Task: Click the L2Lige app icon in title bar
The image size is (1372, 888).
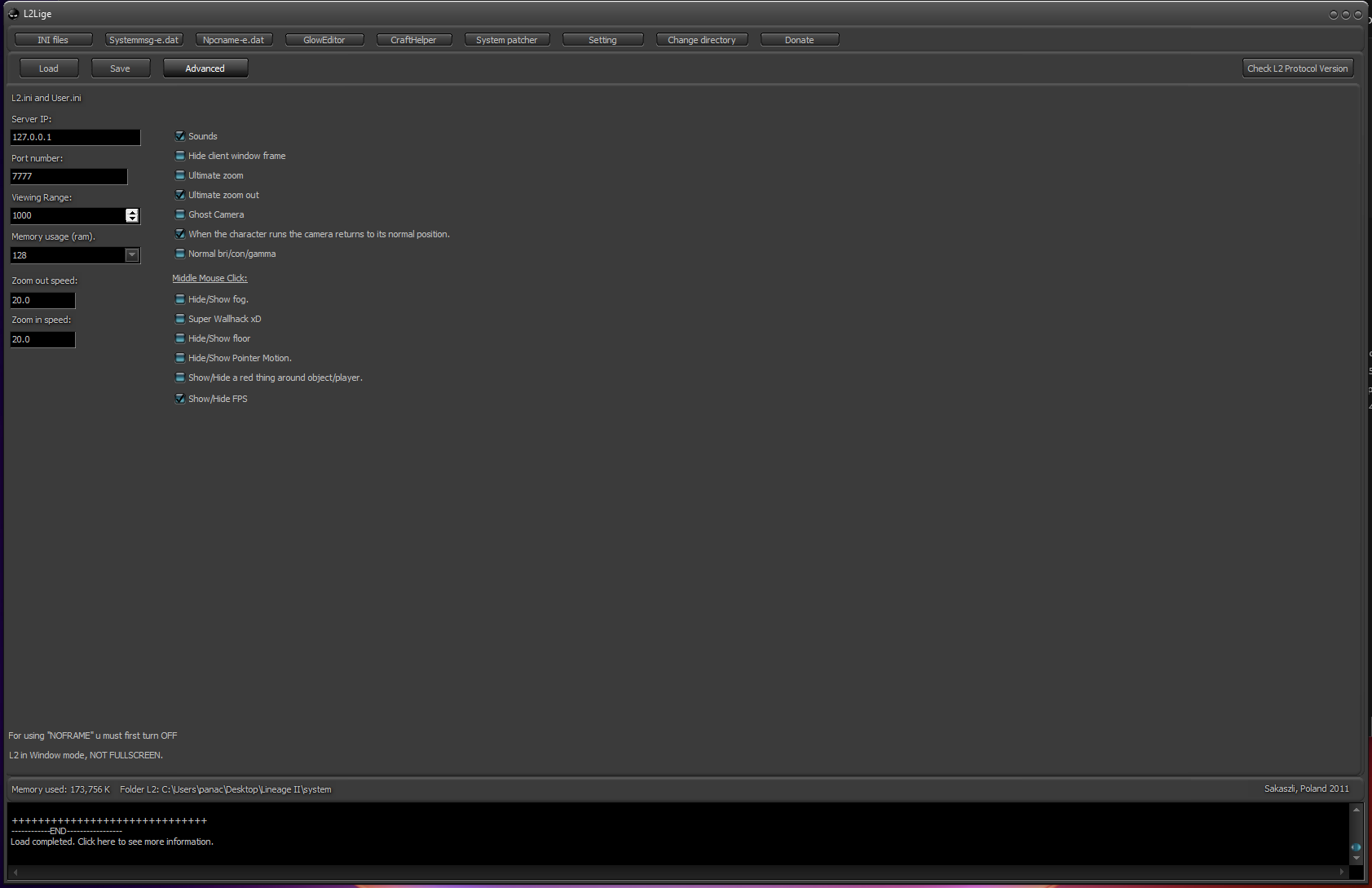Action: tap(13, 14)
